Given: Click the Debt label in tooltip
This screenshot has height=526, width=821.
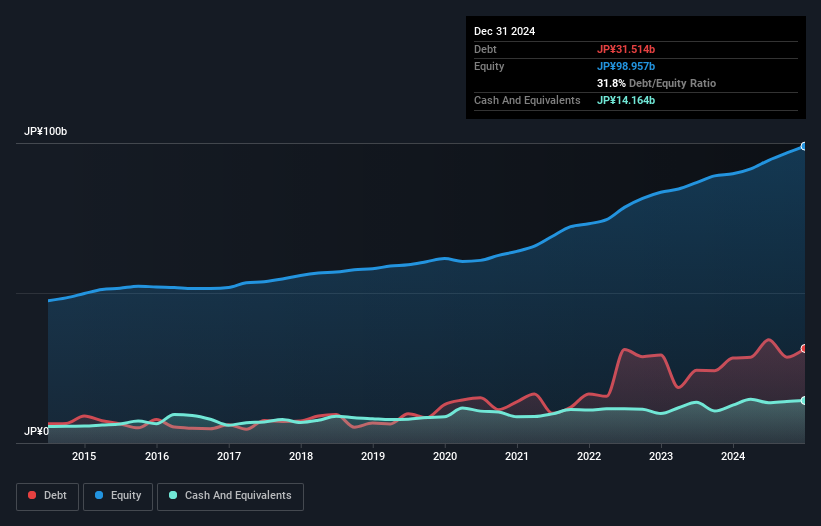Looking at the screenshot, I should (485, 49).
